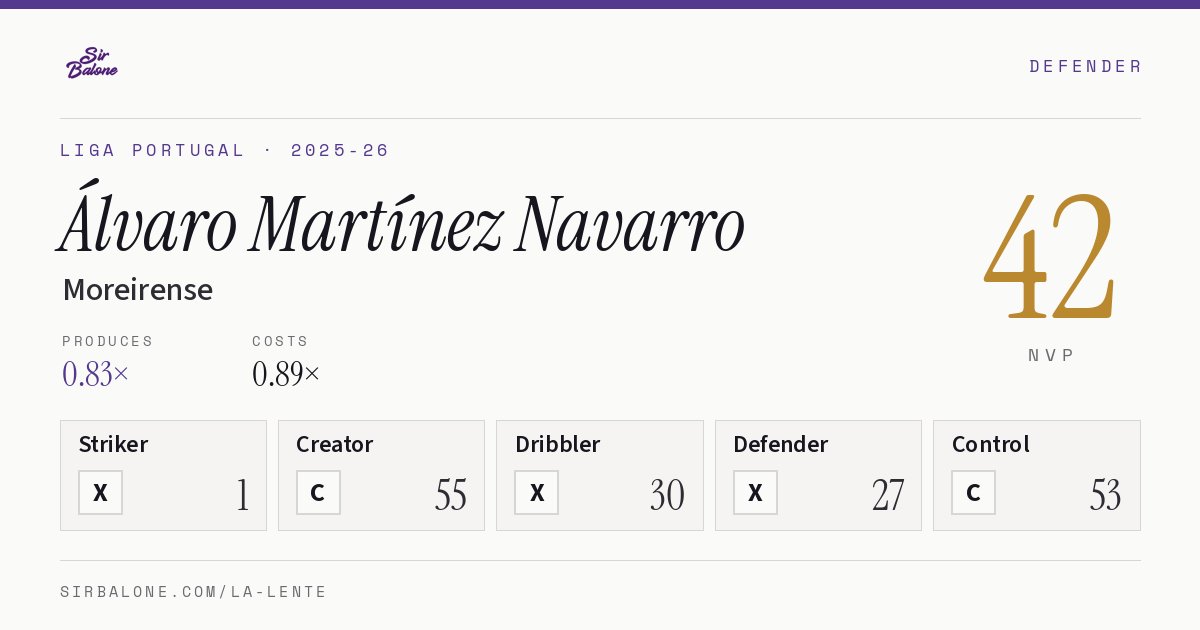Click the PRODUCES label
Screen dimensions: 1200x630
tap(108, 341)
